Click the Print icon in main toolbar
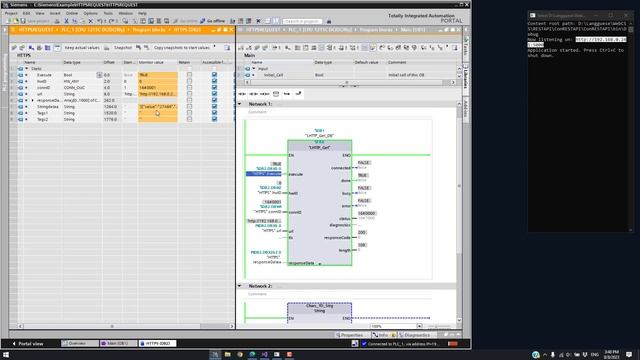Screen dimensions: 640x360 [x=57, y=21]
